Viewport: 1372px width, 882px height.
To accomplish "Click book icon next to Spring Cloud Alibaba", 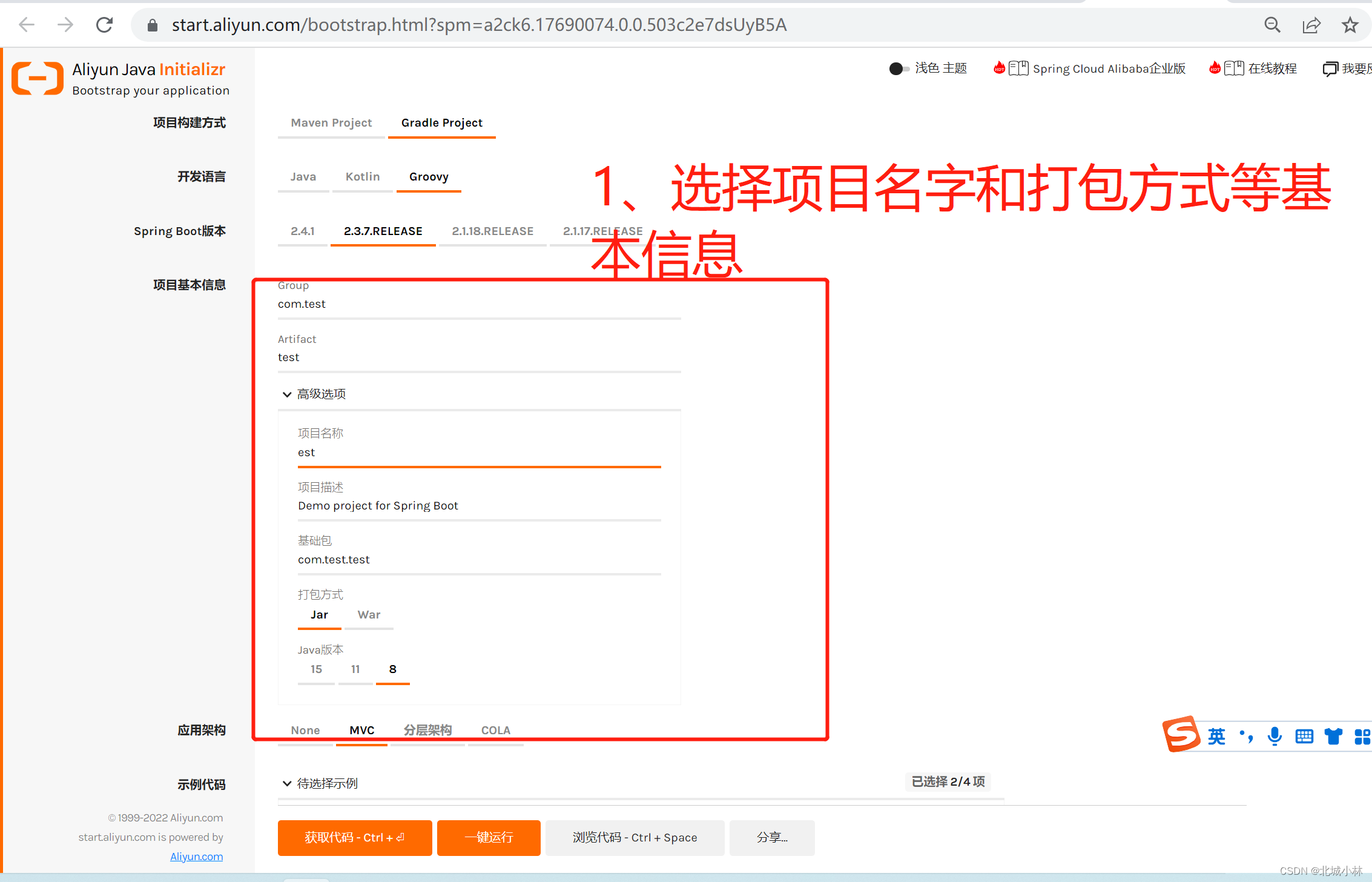I will tap(1018, 68).
